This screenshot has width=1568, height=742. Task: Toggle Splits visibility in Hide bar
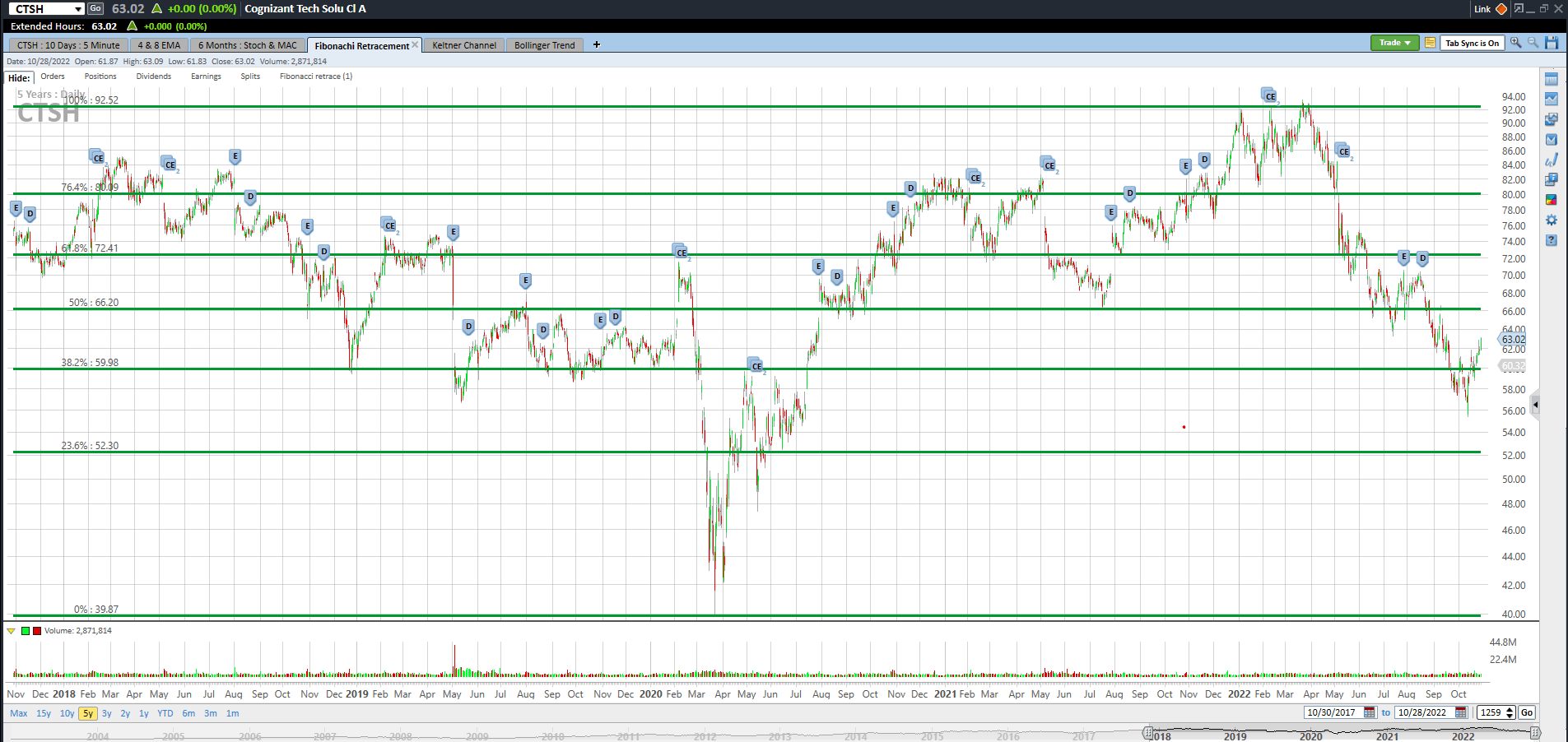point(250,77)
